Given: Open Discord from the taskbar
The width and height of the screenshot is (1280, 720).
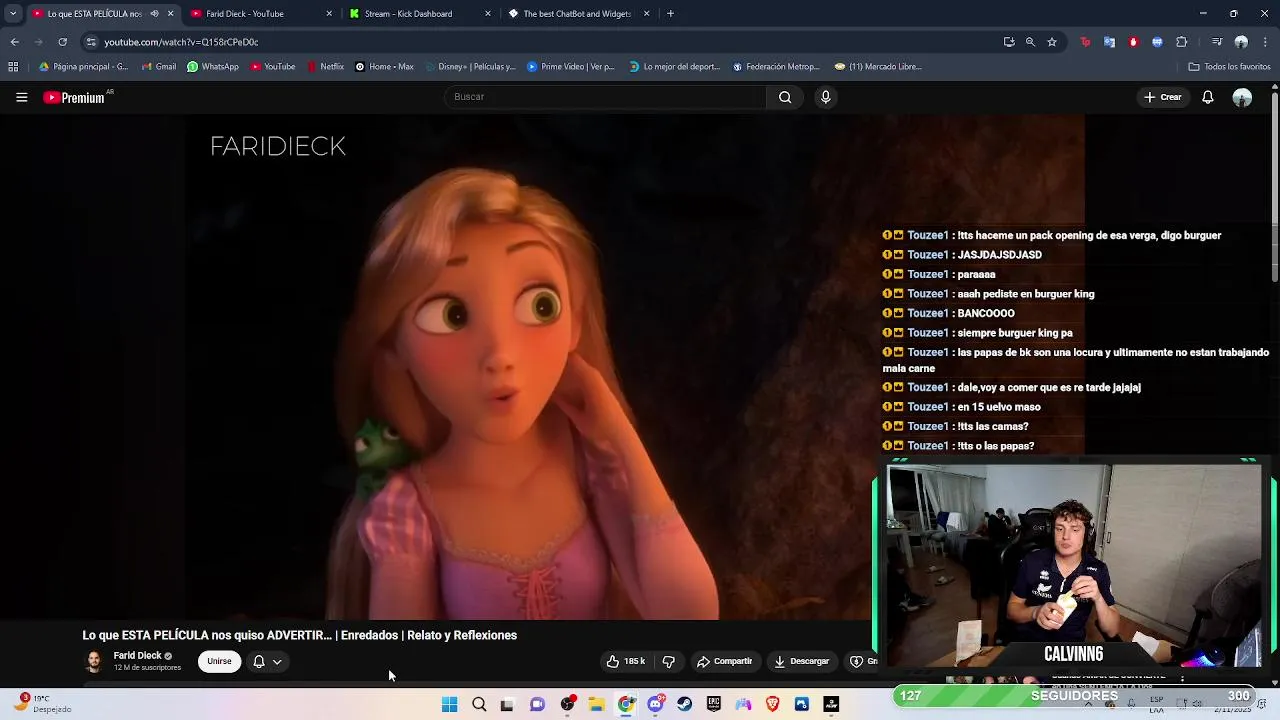Looking at the screenshot, I should click(655, 704).
